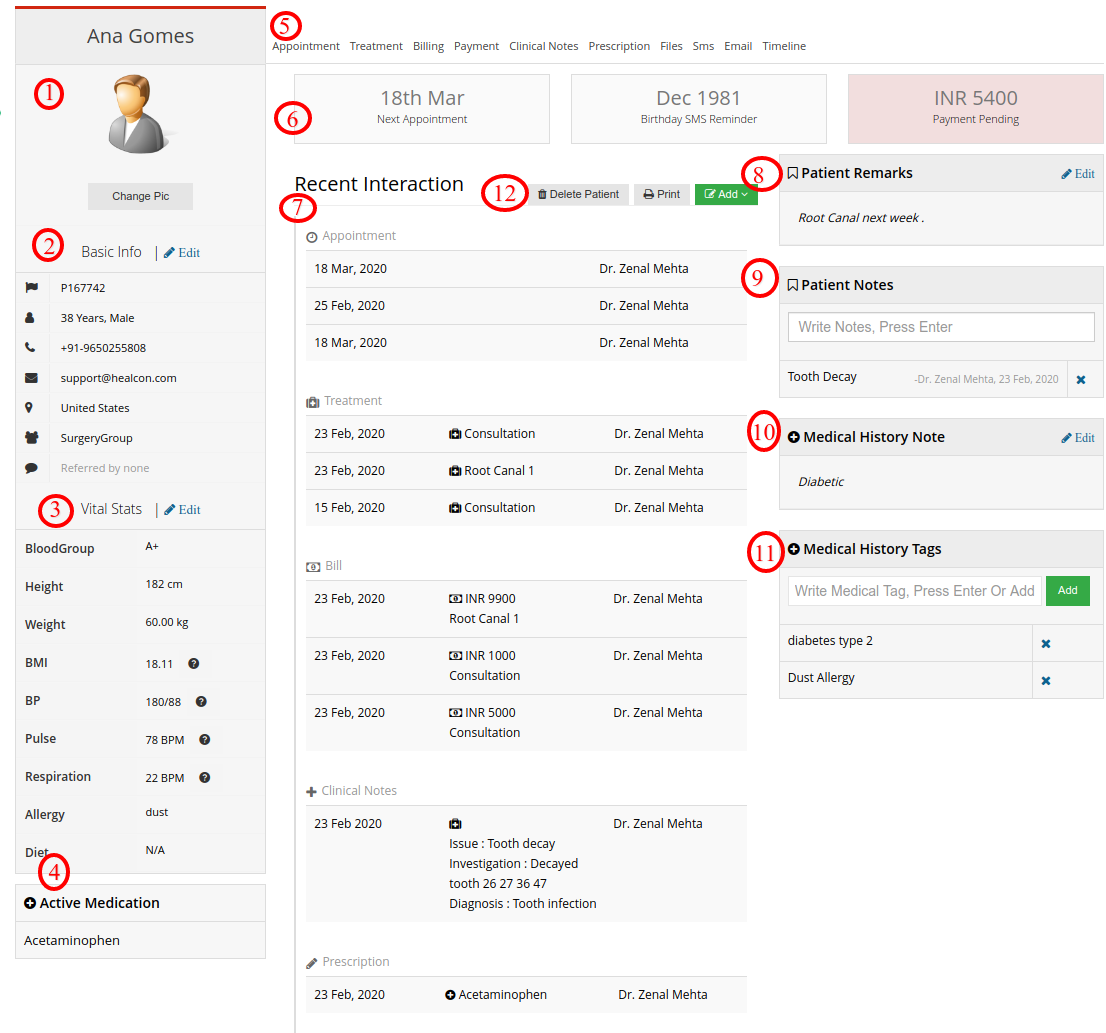Click the BMI help question icon
Viewport: 1106px width, 1033px height.
coord(194,664)
